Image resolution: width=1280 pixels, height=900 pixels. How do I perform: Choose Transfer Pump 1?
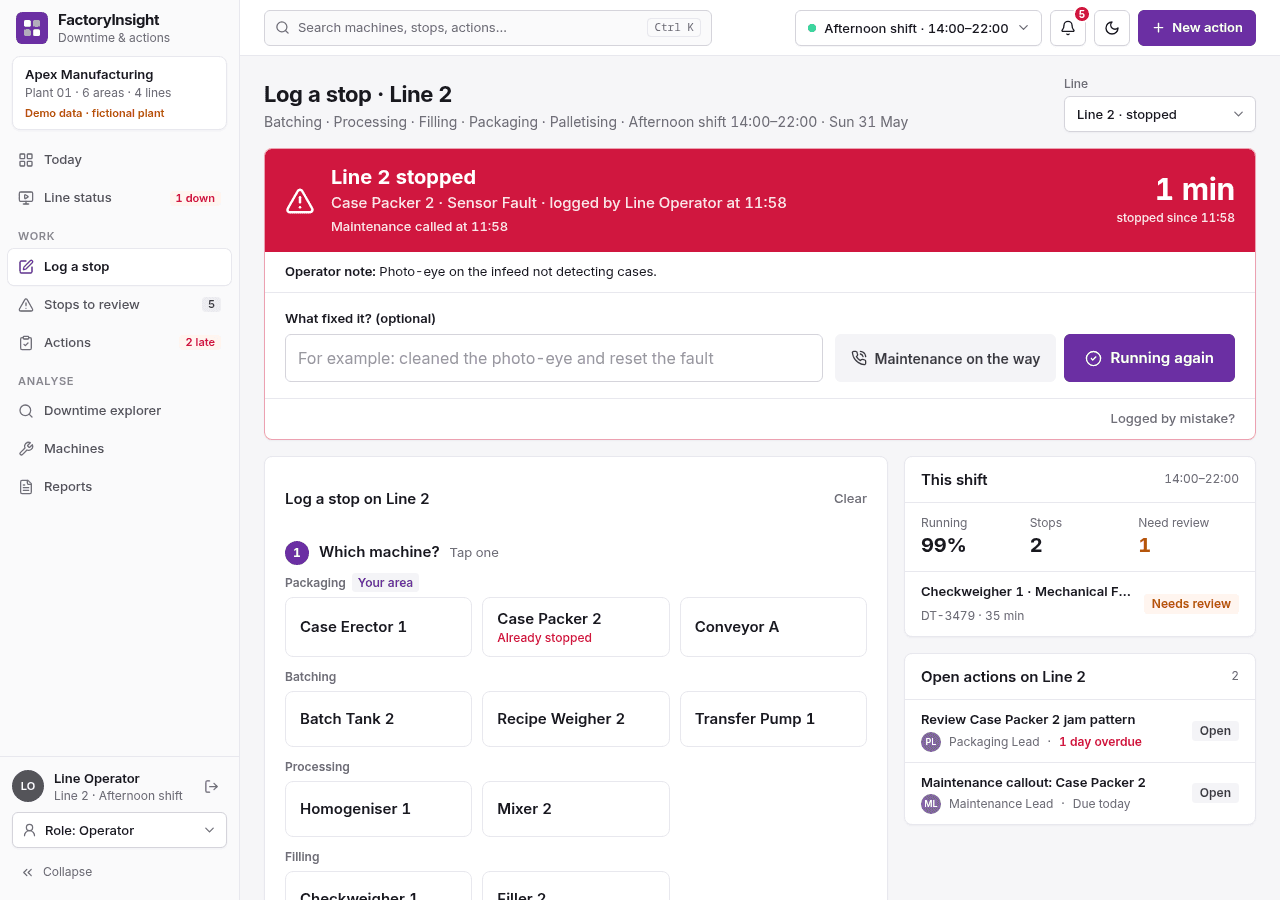tap(773, 719)
